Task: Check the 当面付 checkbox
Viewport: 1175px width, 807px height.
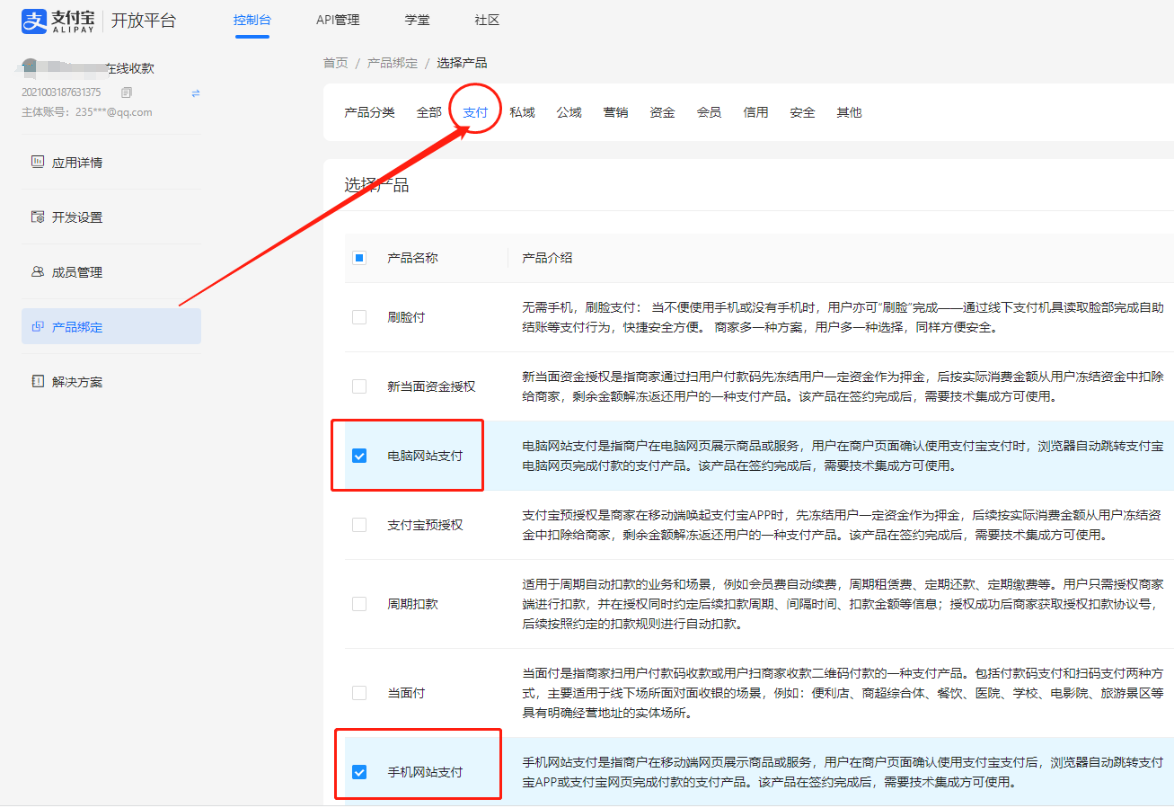Action: click(360, 692)
